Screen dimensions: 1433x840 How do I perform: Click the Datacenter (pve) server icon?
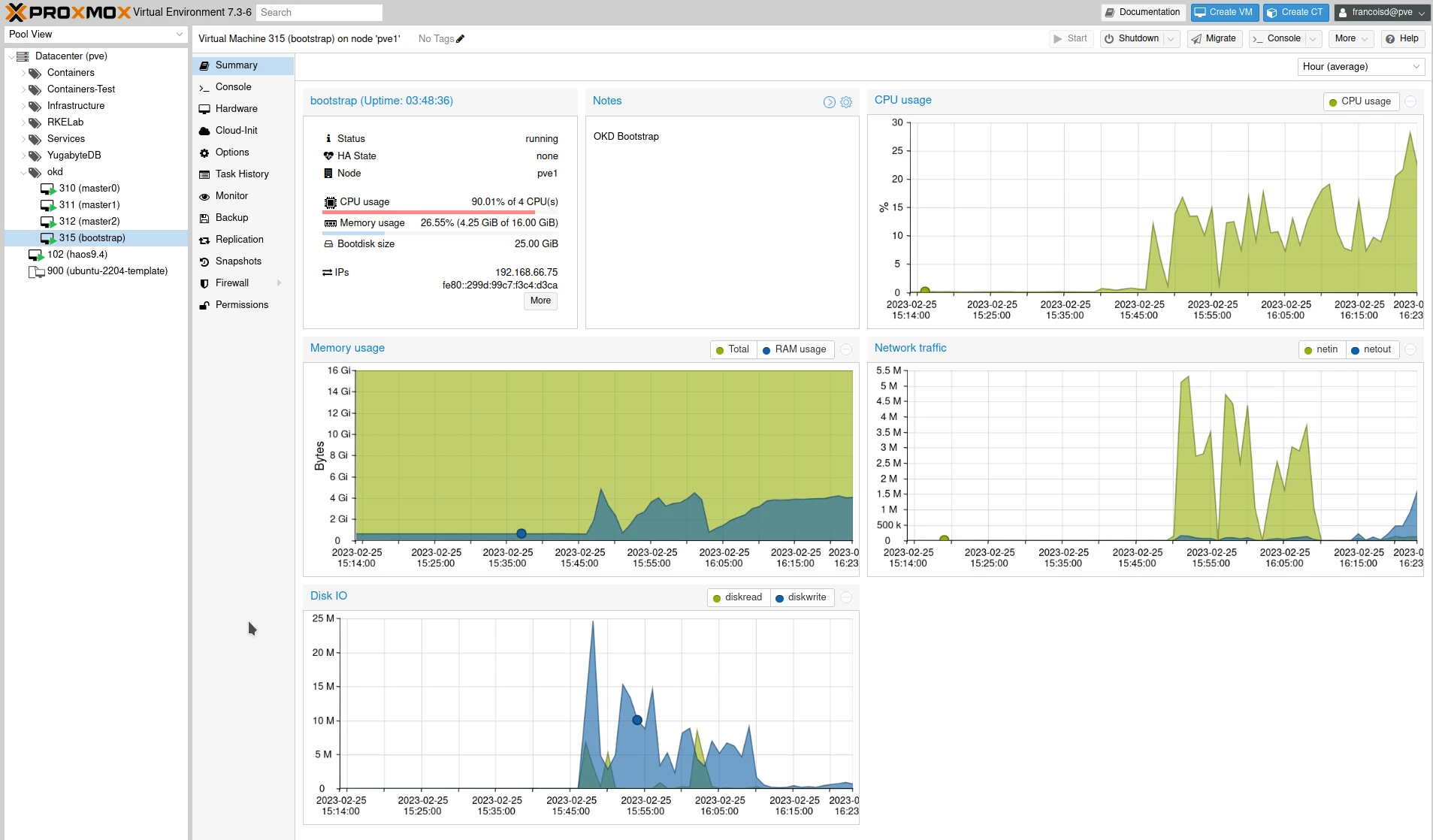(x=23, y=56)
